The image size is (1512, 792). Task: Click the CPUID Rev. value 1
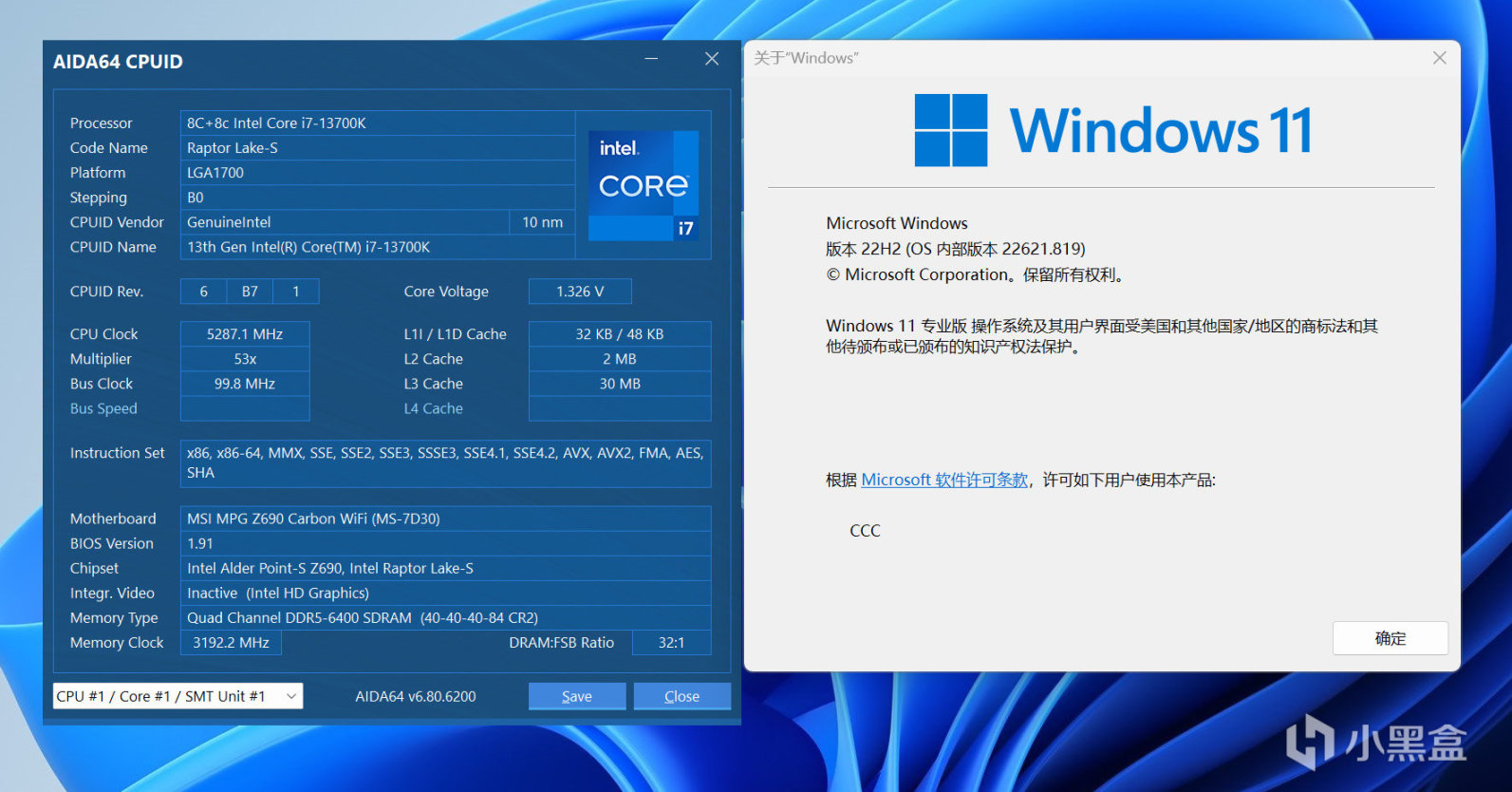(x=296, y=292)
